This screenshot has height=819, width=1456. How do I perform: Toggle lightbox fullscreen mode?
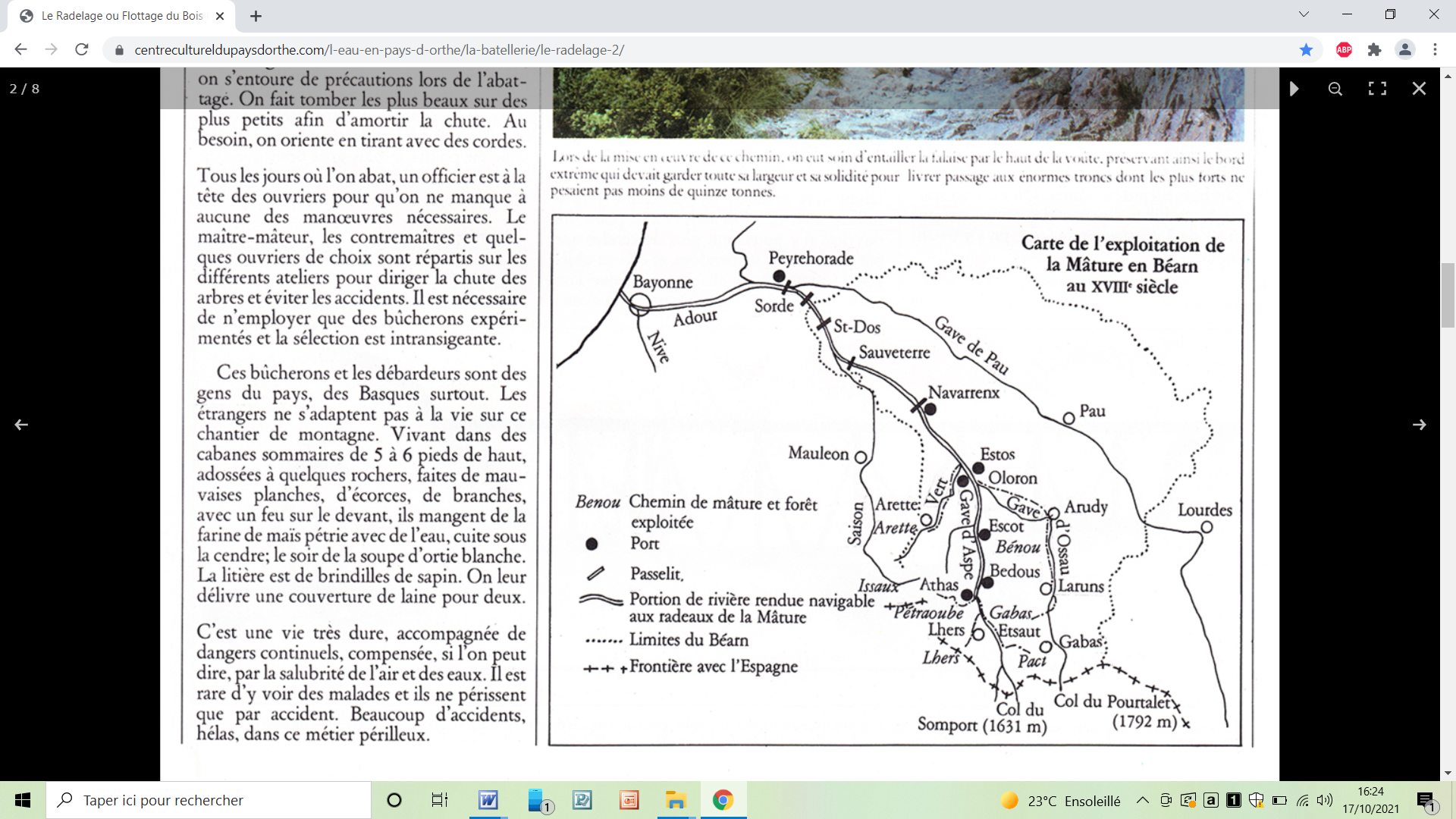click(1377, 89)
